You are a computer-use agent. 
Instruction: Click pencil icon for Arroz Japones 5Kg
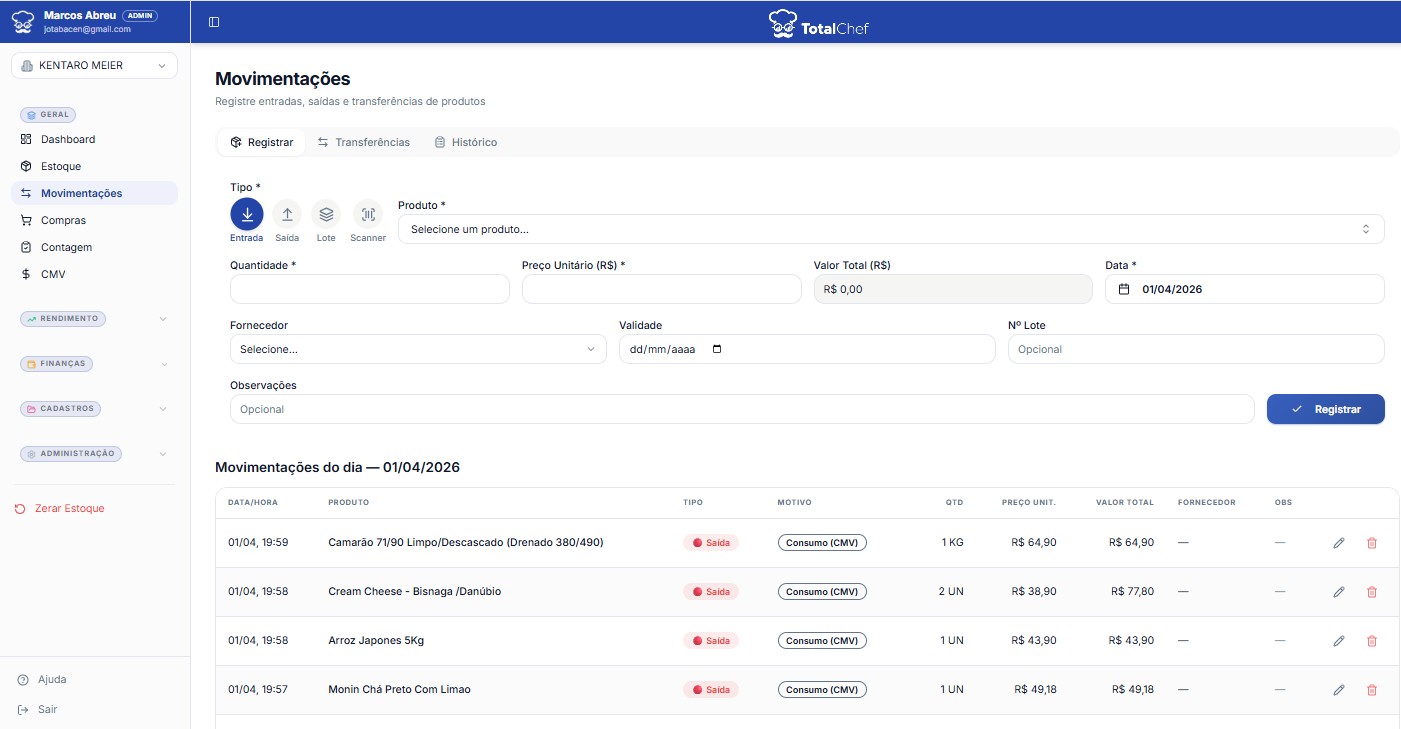tap(1339, 641)
